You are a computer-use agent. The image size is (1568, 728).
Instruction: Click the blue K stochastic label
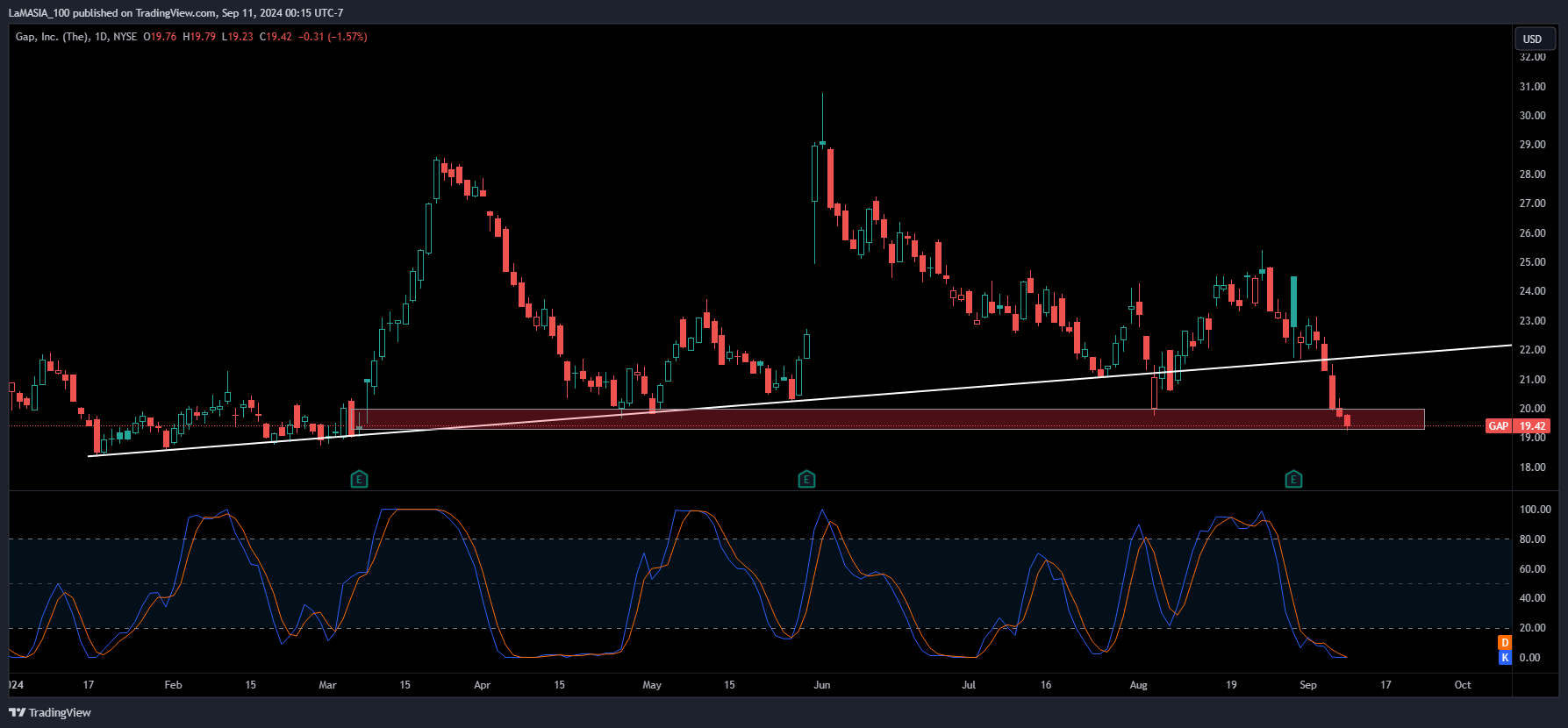[1505, 657]
